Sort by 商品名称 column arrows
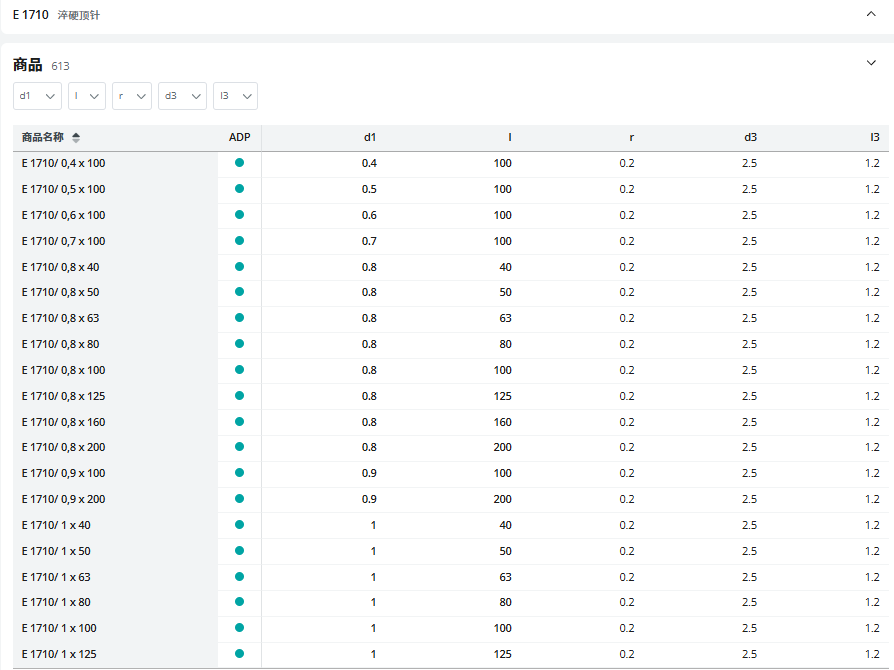This screenshot has width=894, height=670. click(76, 137)
